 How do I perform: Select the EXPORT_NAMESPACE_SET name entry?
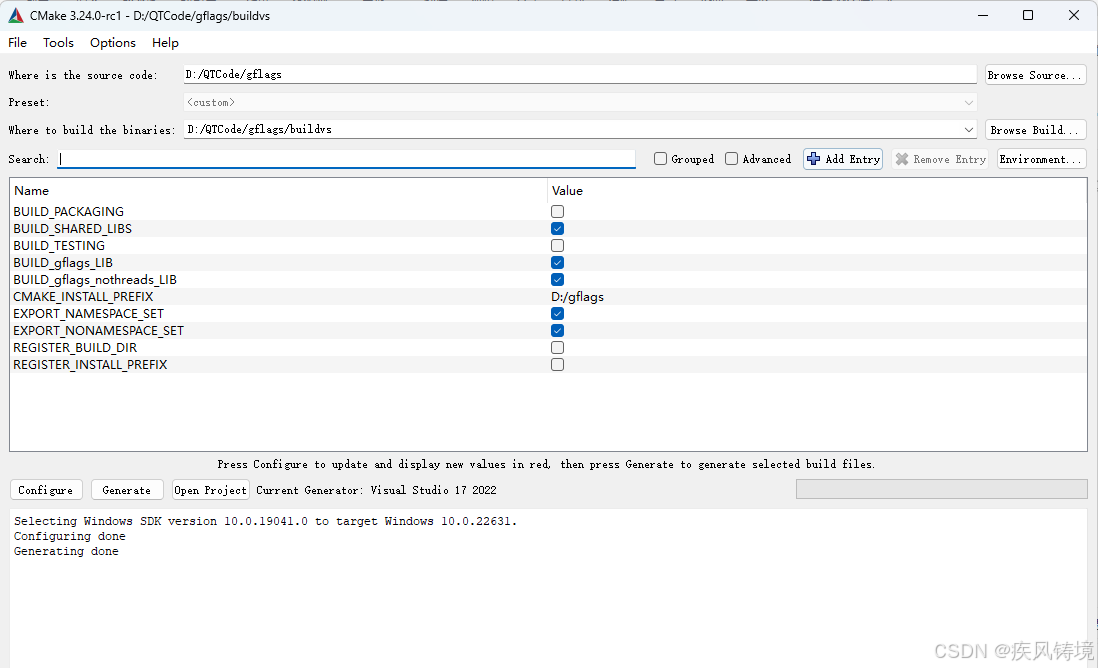88,314
